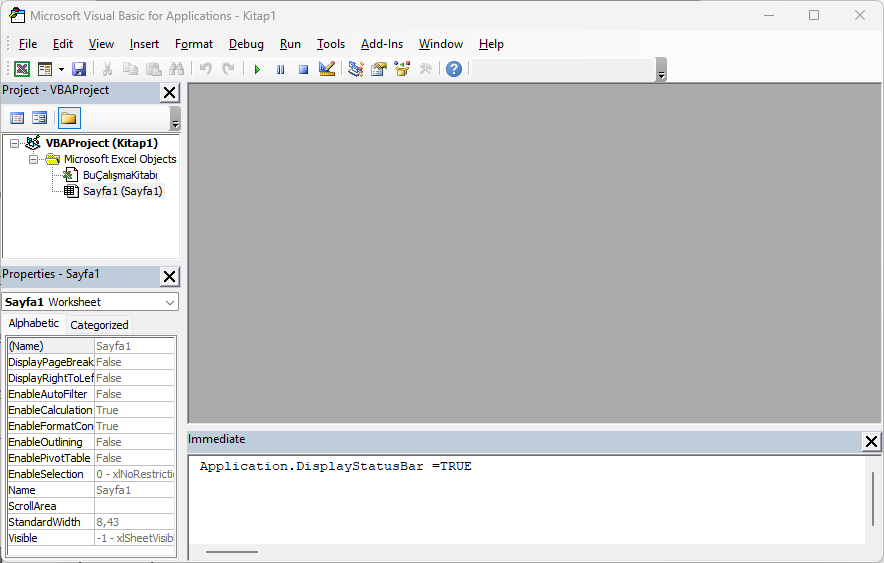The image size is (884, 563).
Task: Select VBAProject (Kitap1) in tree
Action: pyautogui.click(x=101, y=143)
